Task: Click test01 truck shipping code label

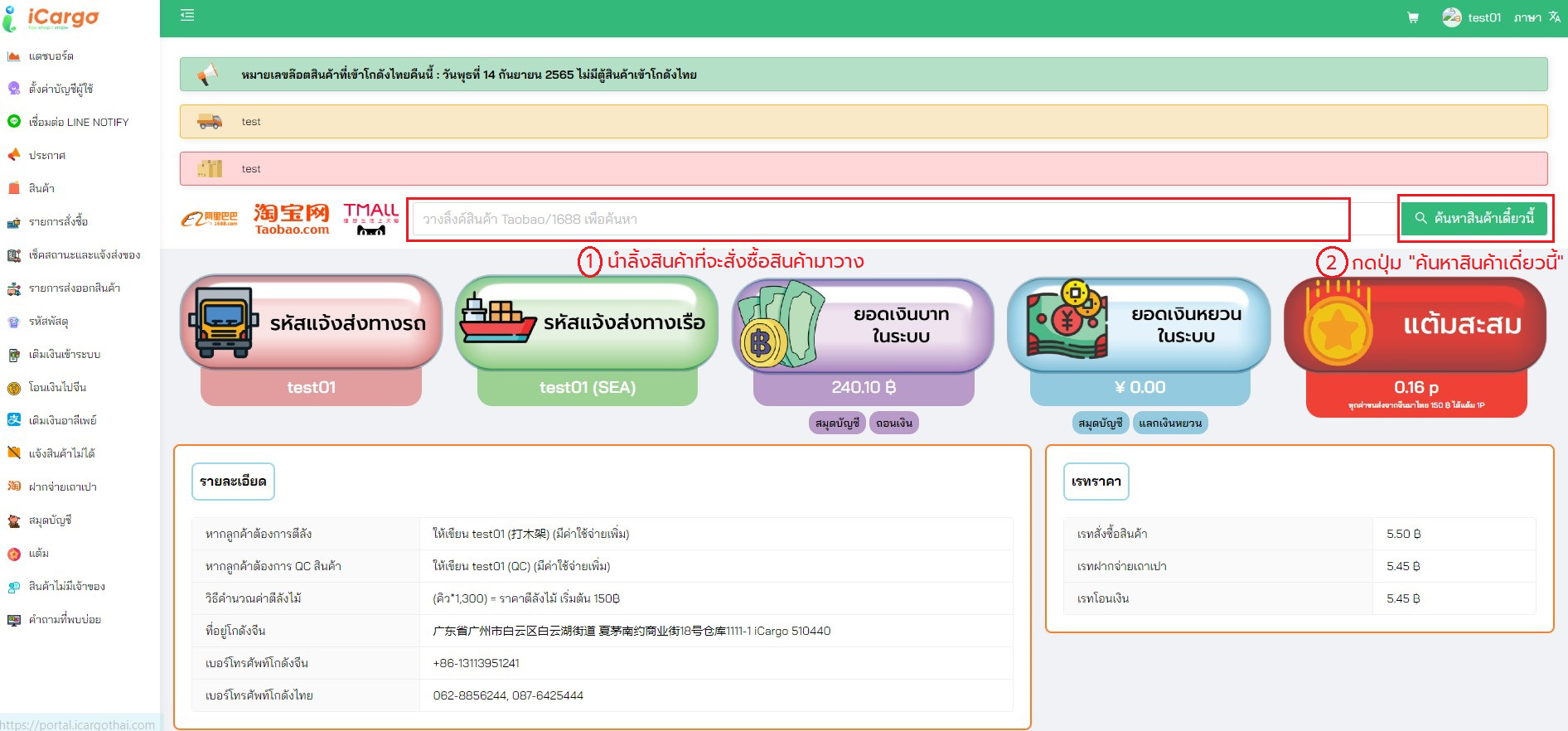Action: point(311,387)
